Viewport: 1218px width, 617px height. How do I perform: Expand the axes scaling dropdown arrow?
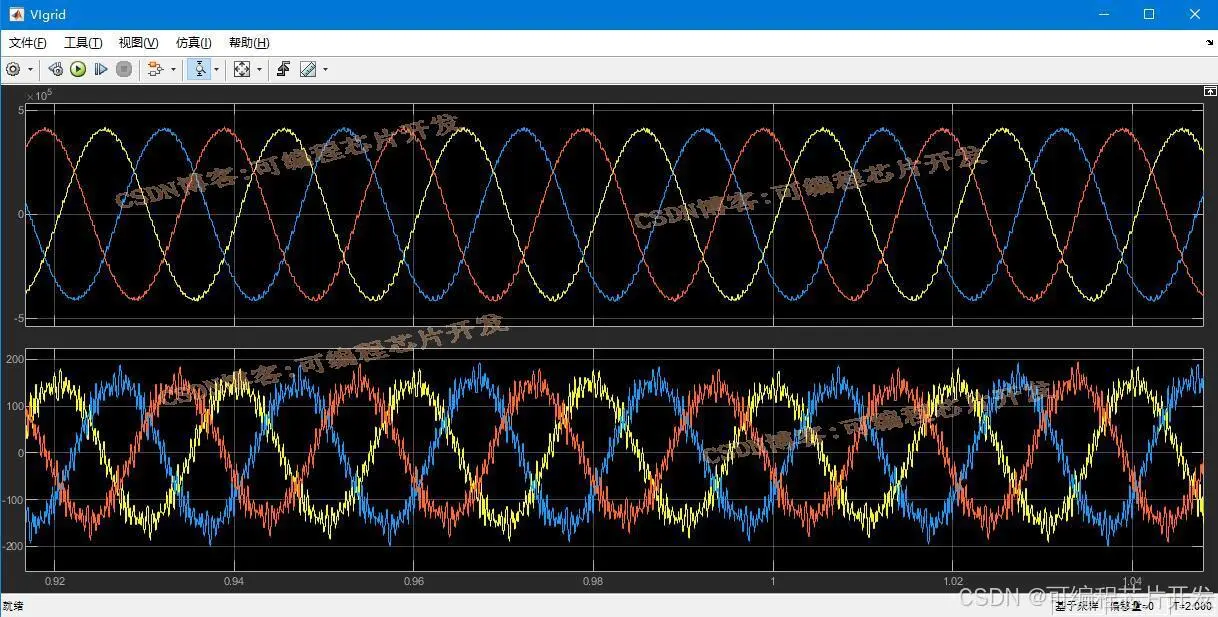click(x=259, y=69)
